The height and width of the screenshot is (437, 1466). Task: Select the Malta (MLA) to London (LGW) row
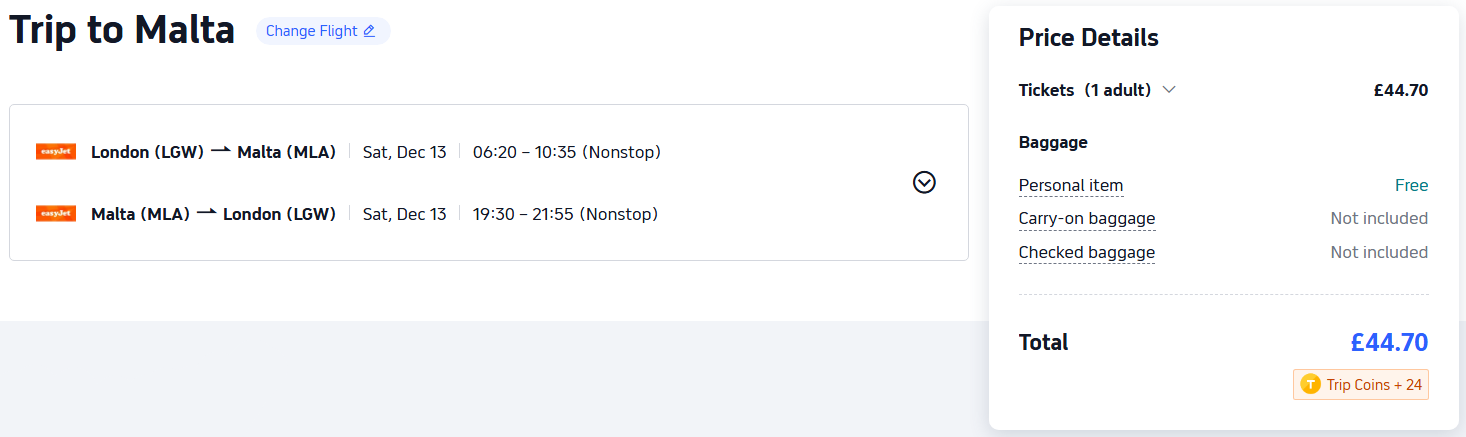[x=213, y=214]
